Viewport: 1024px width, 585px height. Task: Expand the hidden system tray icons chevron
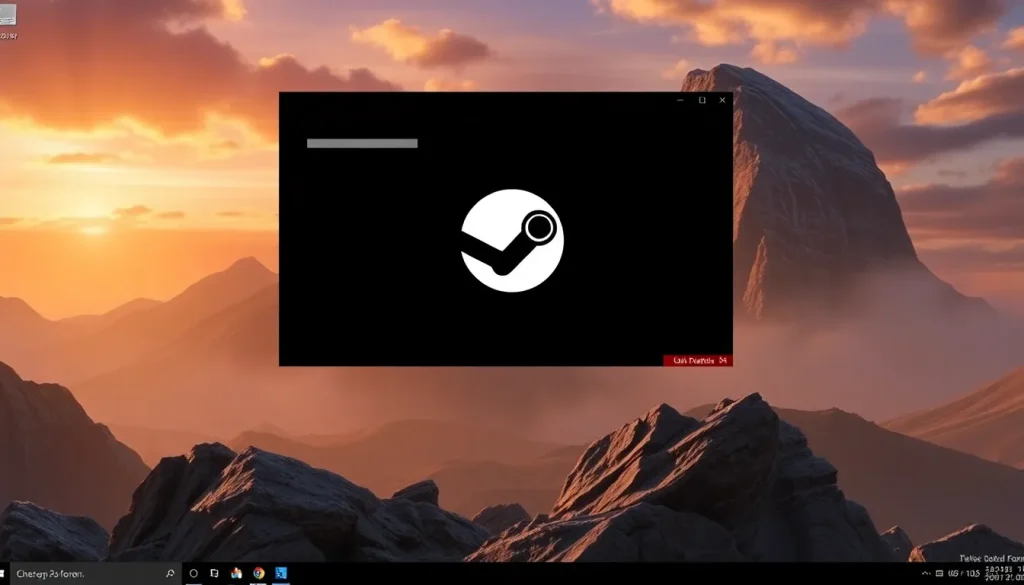[x=925, y=574]
